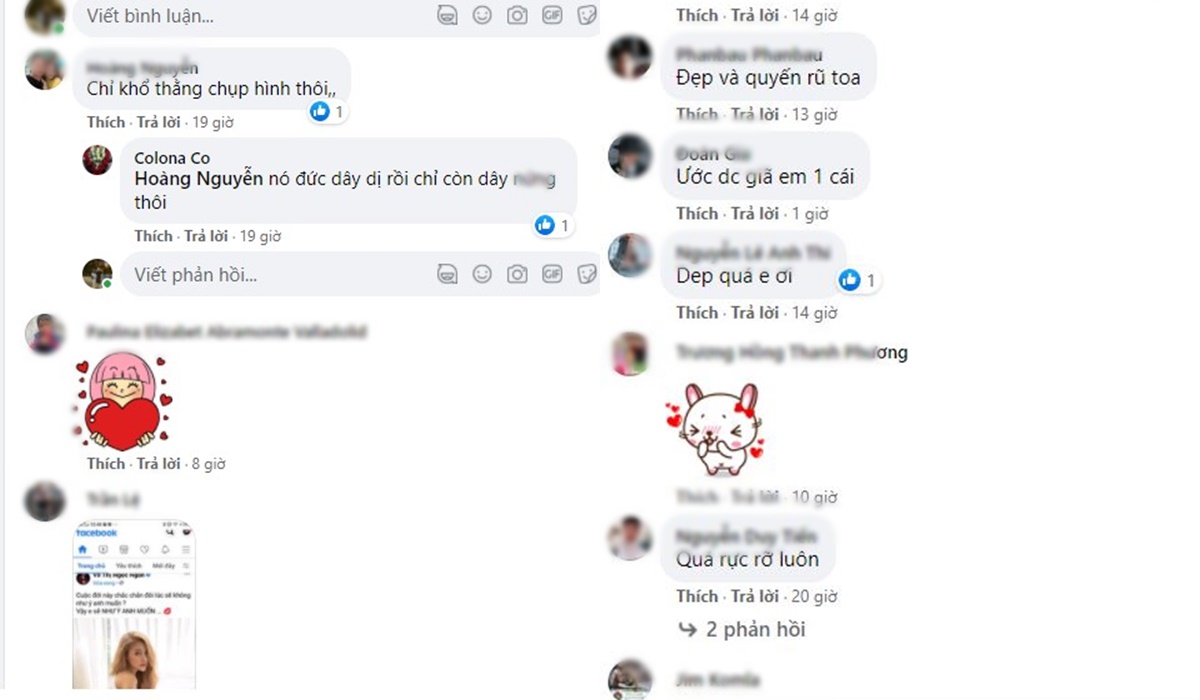Like the 'Quá rực rỡ luôn' comment
The height and width of the screenshot is (700, 1200).
[695, 596]
